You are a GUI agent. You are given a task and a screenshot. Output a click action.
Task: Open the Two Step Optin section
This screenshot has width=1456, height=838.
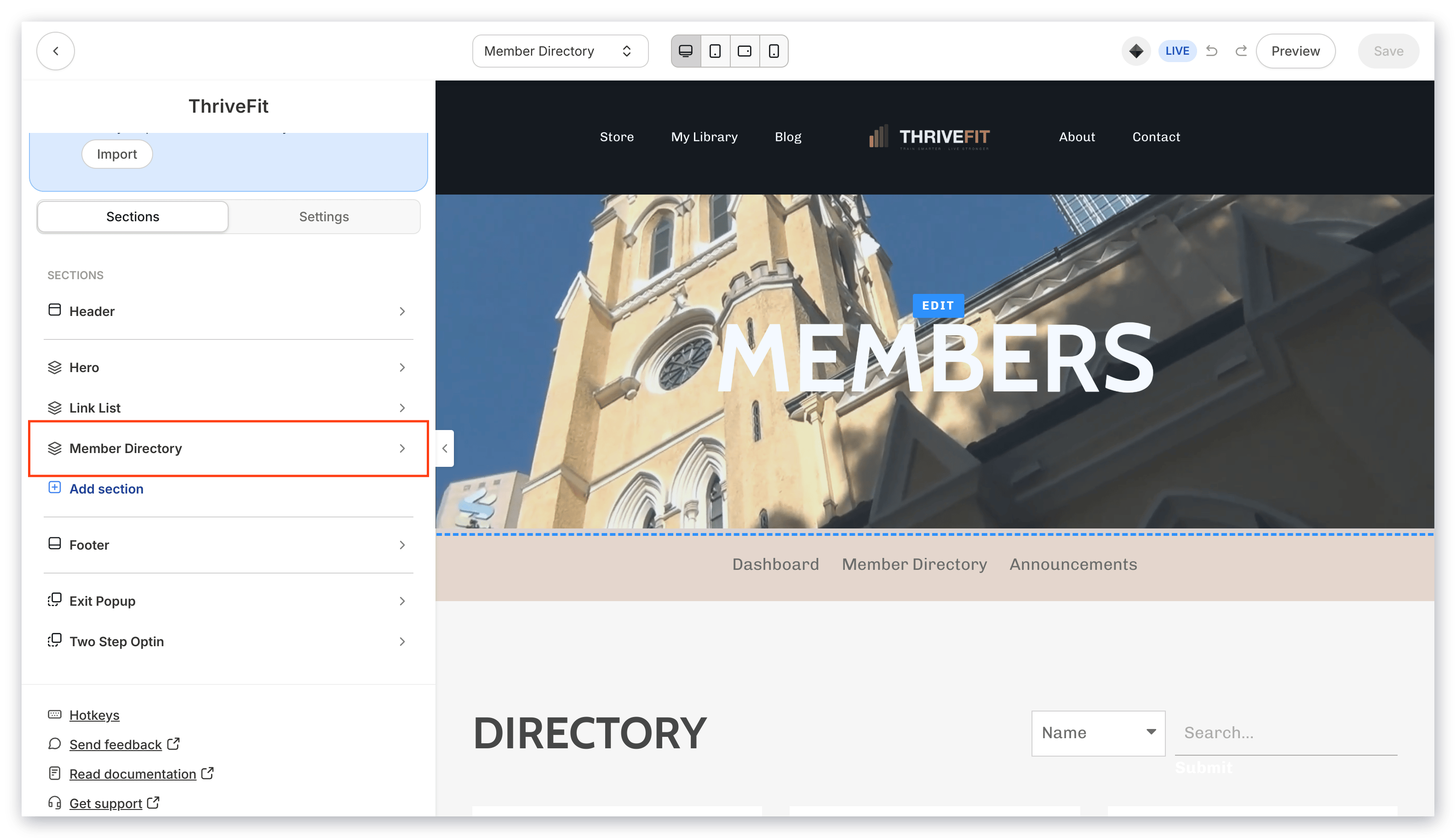tap(228, 641)
